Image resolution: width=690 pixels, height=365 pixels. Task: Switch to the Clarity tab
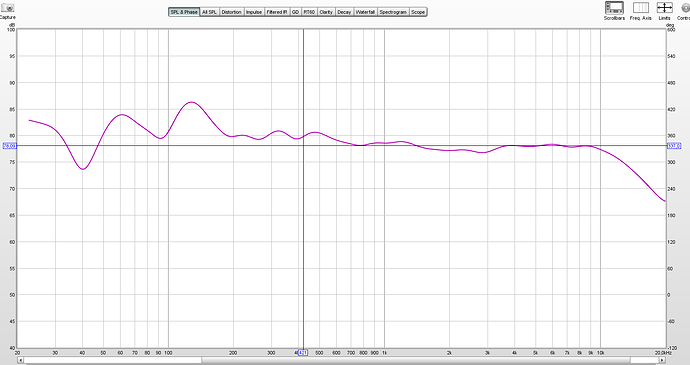[326, 12]
